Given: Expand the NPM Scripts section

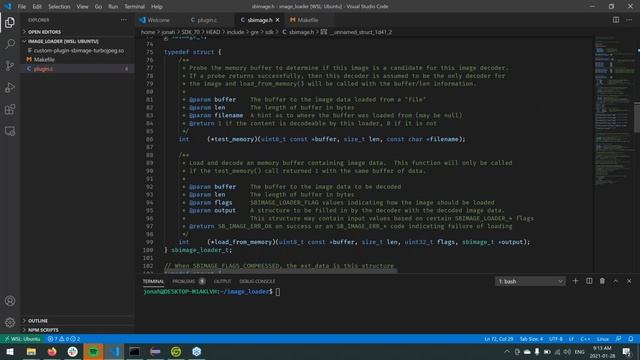Looking at the screenshot, I should (x=78, y=330).
